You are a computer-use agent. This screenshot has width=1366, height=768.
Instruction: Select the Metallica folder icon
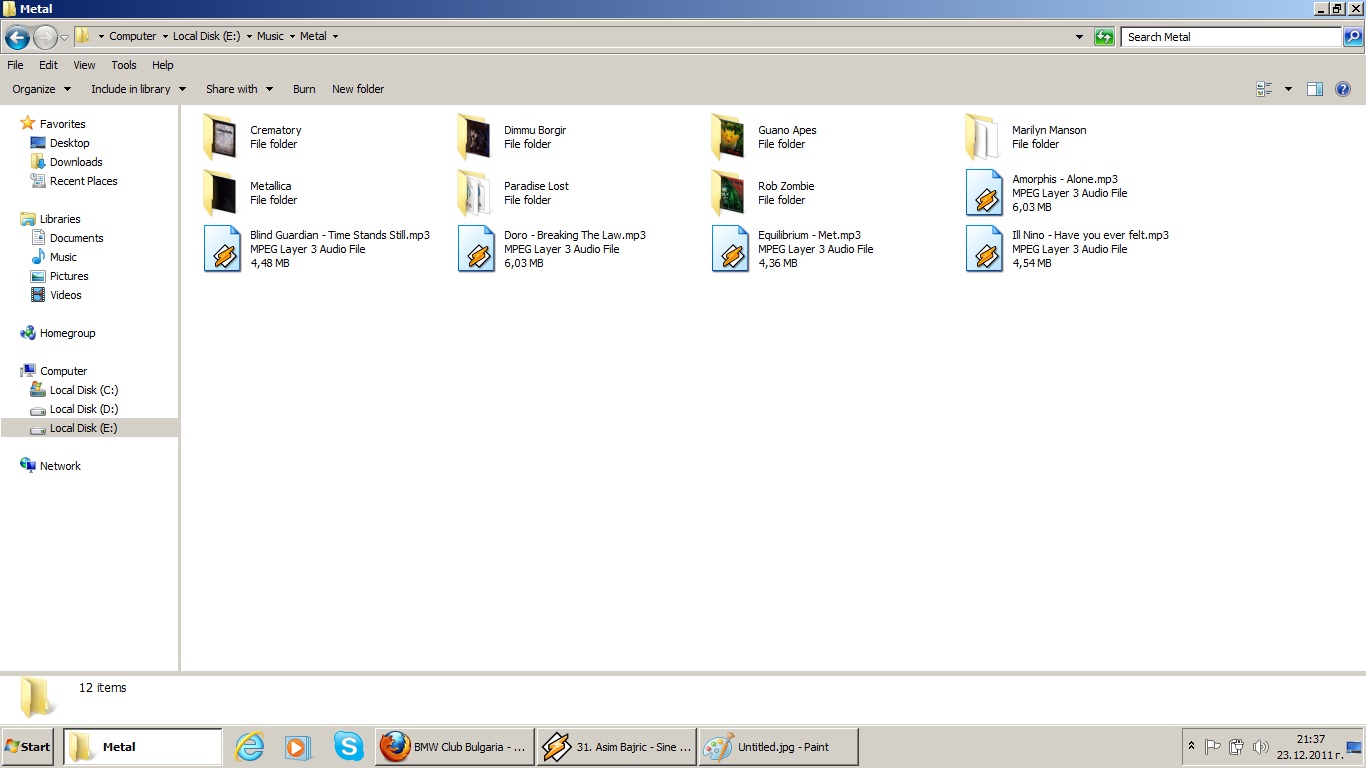[221, 193]
